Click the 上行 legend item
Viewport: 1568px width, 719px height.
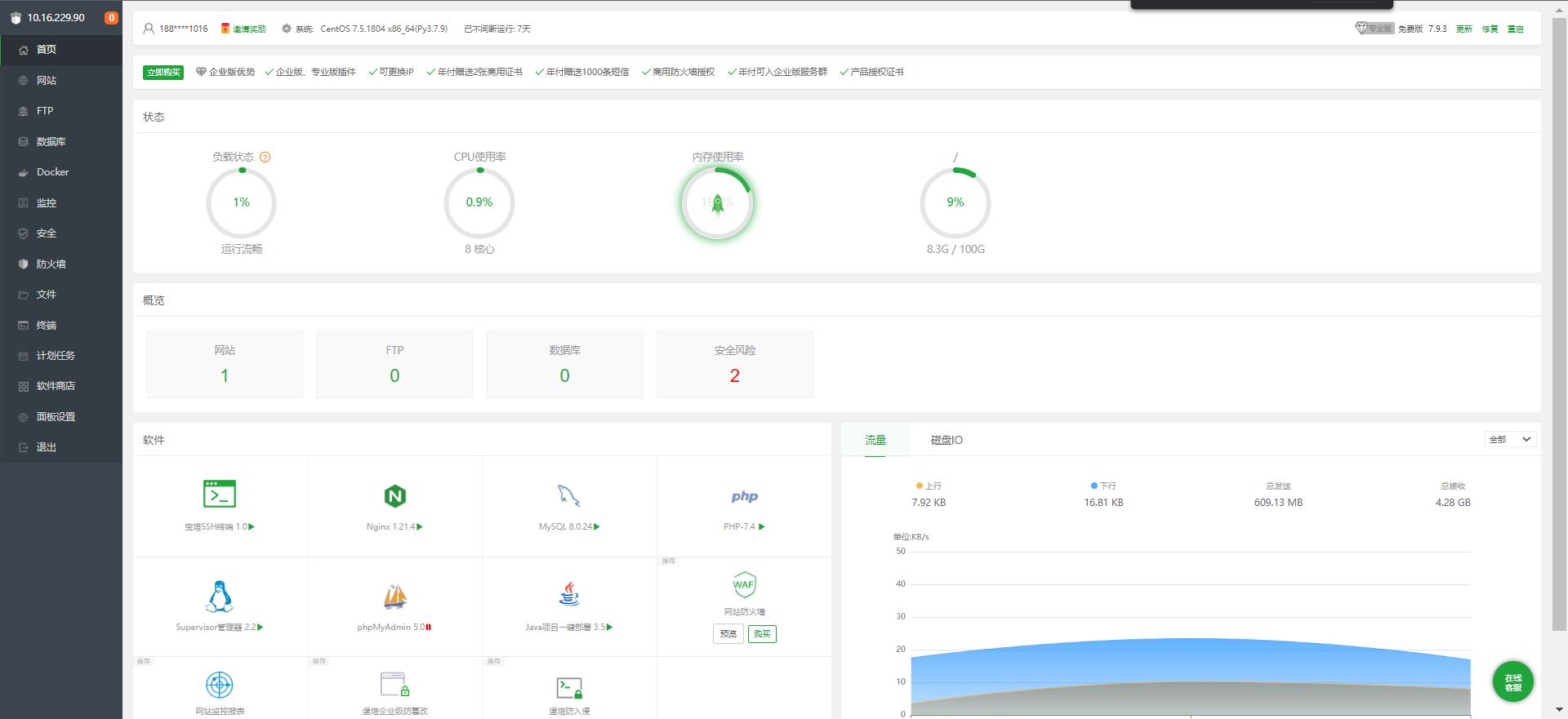pos(929,486)
